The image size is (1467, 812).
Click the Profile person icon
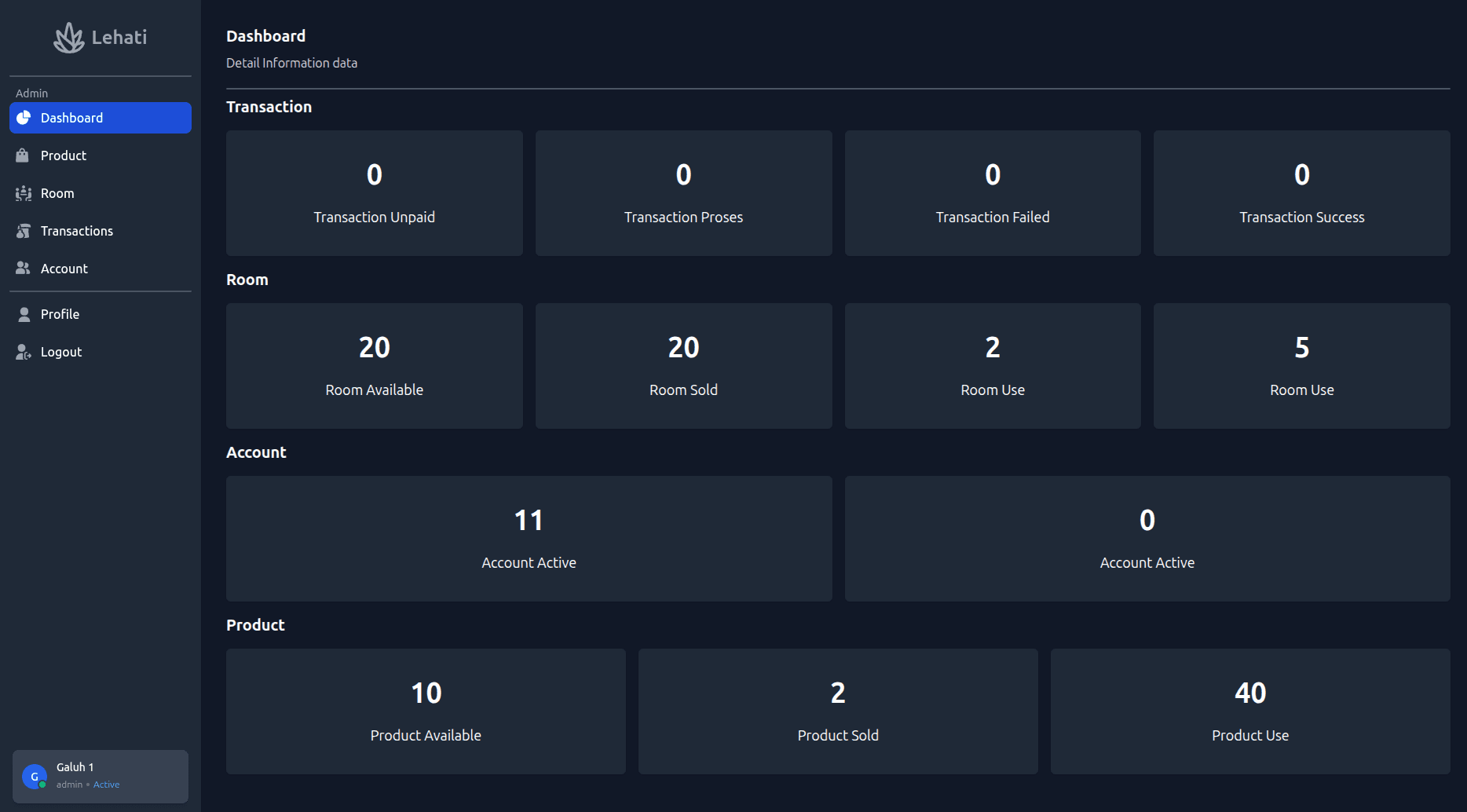click(x=24, y=314)
